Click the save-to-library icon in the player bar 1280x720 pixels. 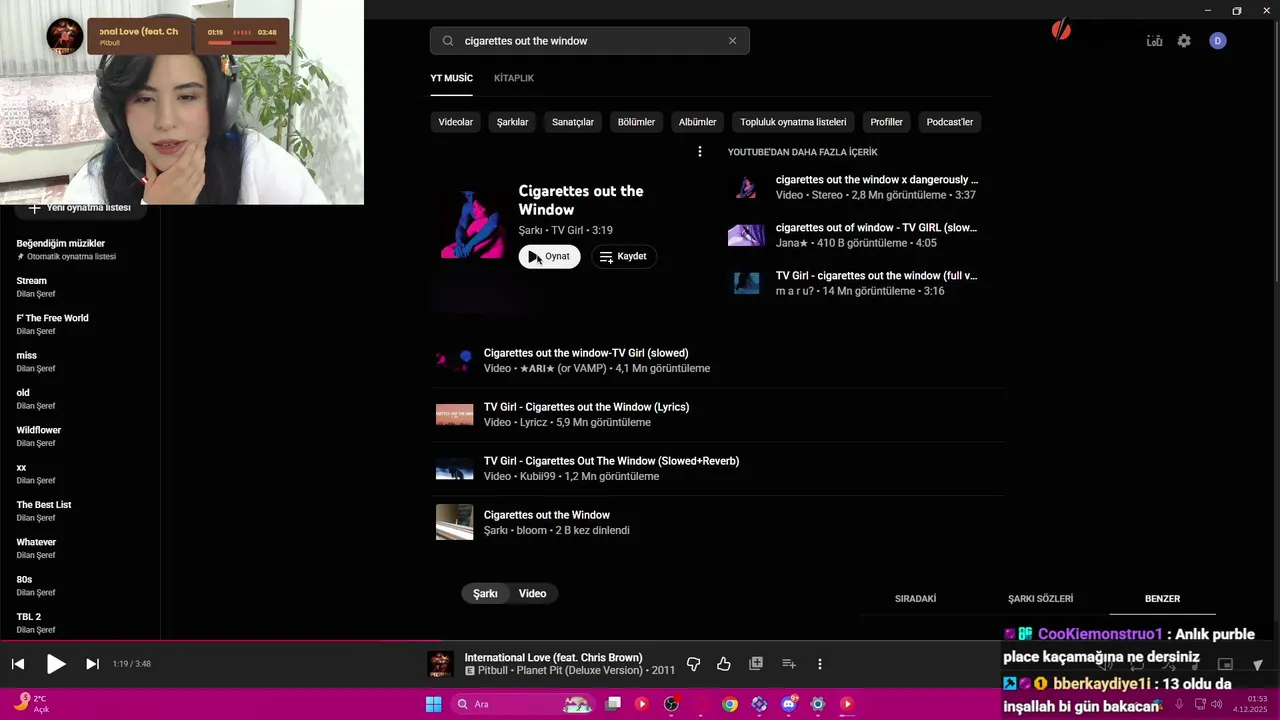756,664
